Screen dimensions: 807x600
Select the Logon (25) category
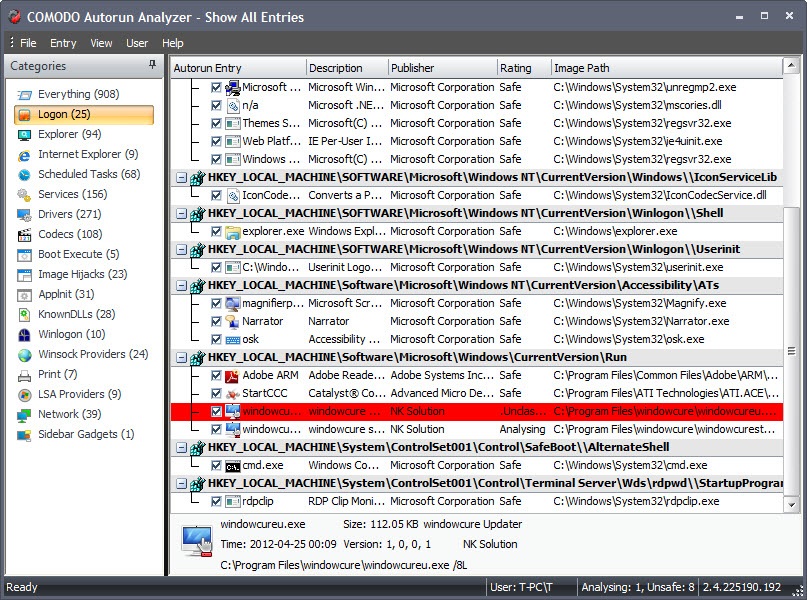tap(84, 115)
